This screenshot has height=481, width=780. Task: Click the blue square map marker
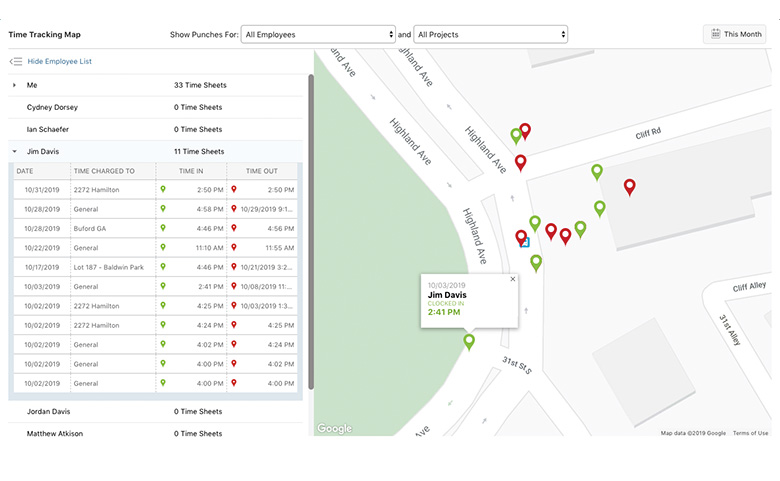[525, 243]
